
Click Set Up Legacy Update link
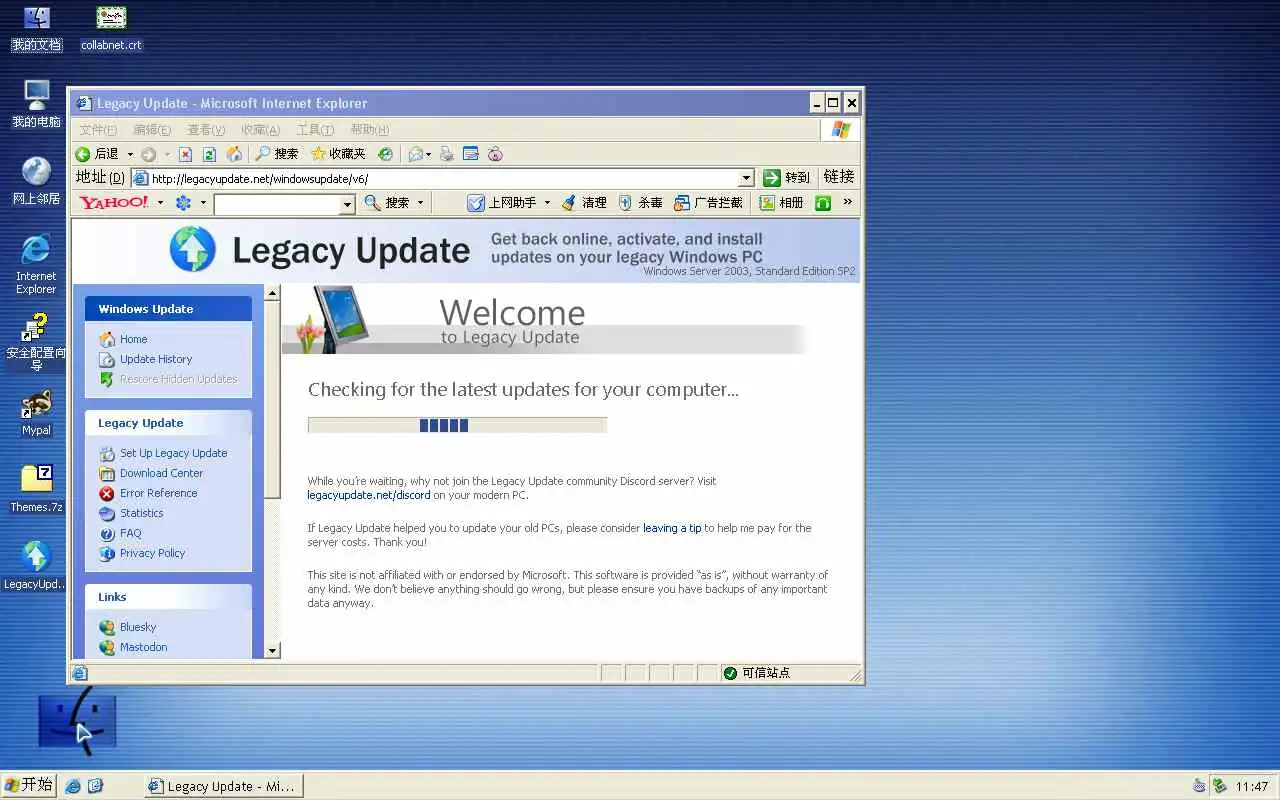tap(174, 453)
